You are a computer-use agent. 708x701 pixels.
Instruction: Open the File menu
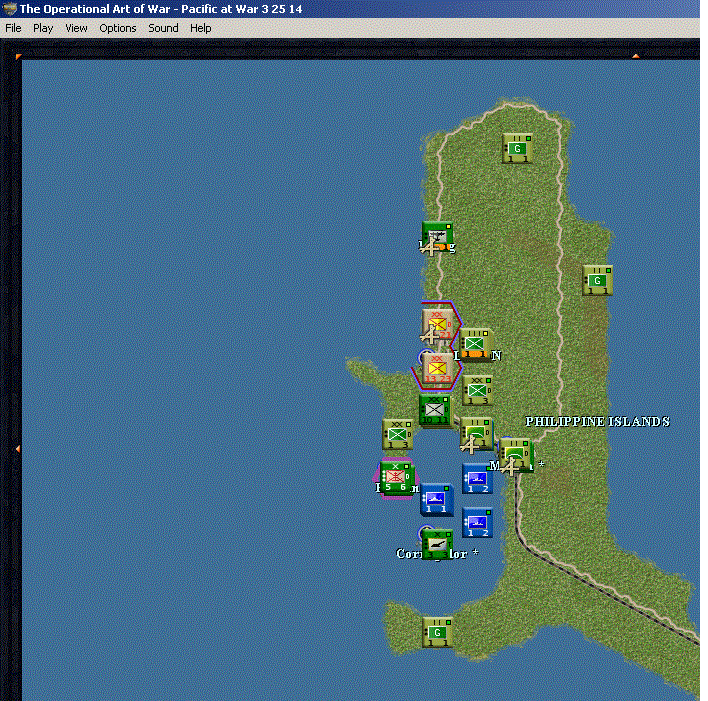pos(13,28)
